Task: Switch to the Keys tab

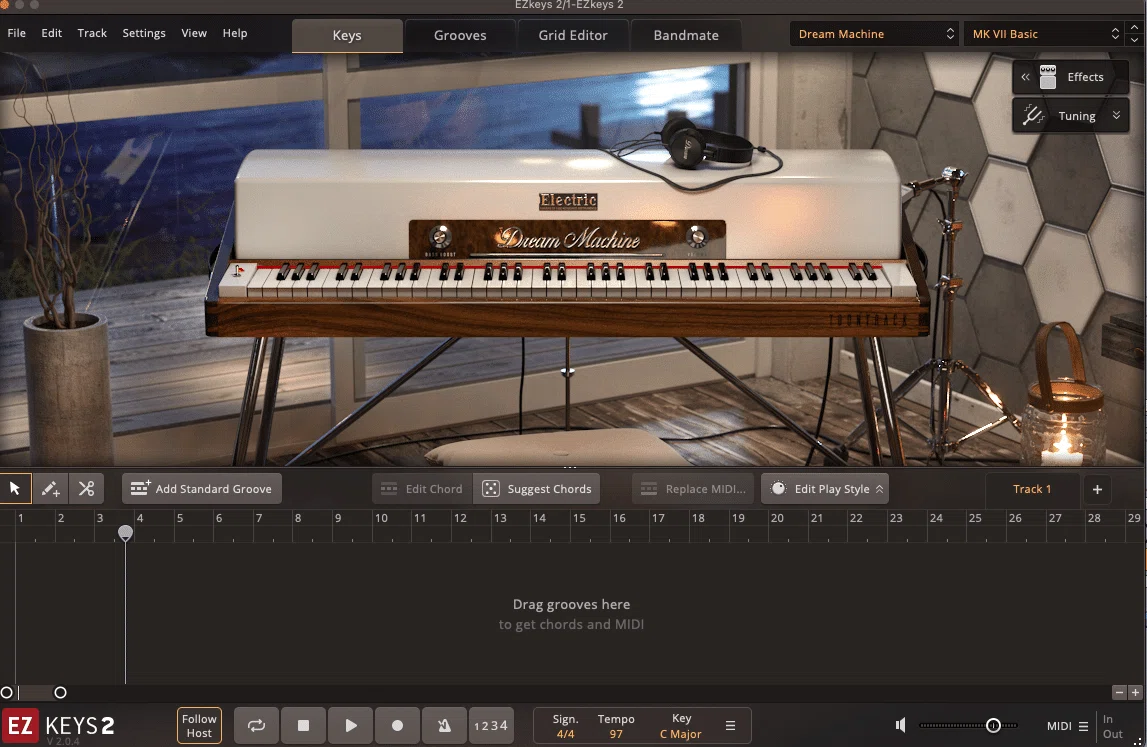Action: pyautogui.click(x=347, y=35)
